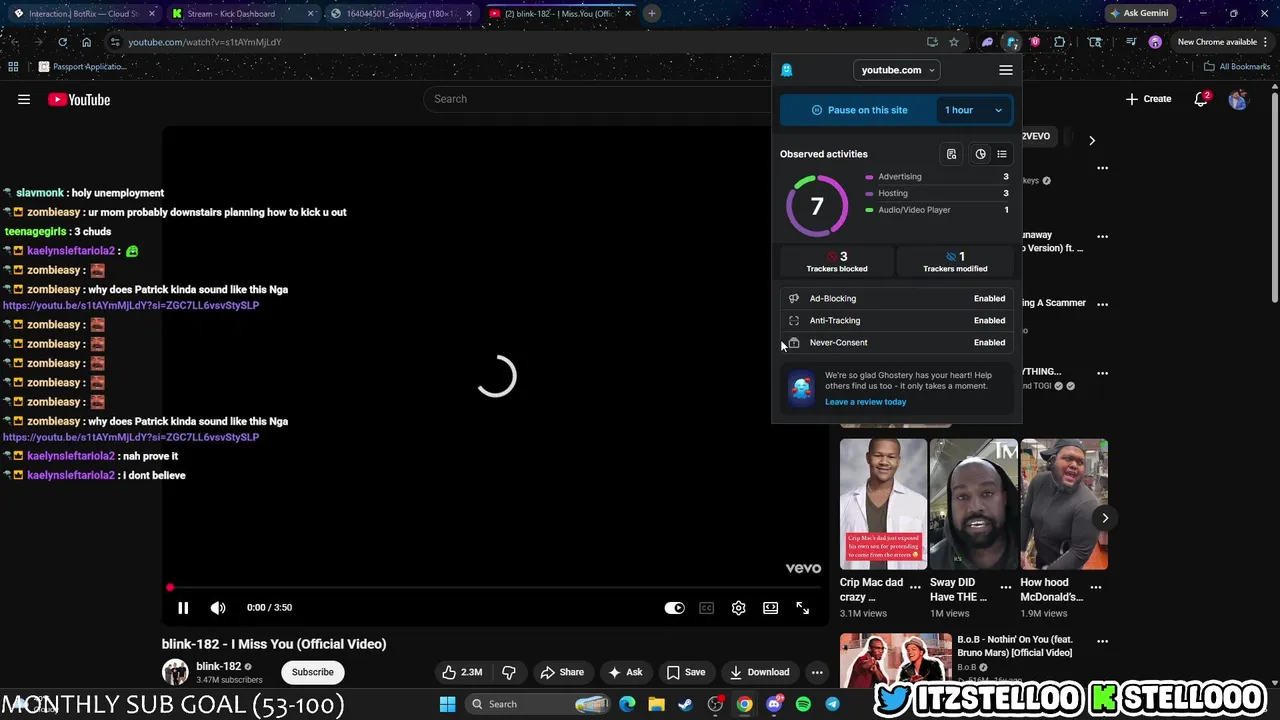Pause the blink-182 video
The image size is (1280, 720).
pyautogui.click(x=183, y=608)
